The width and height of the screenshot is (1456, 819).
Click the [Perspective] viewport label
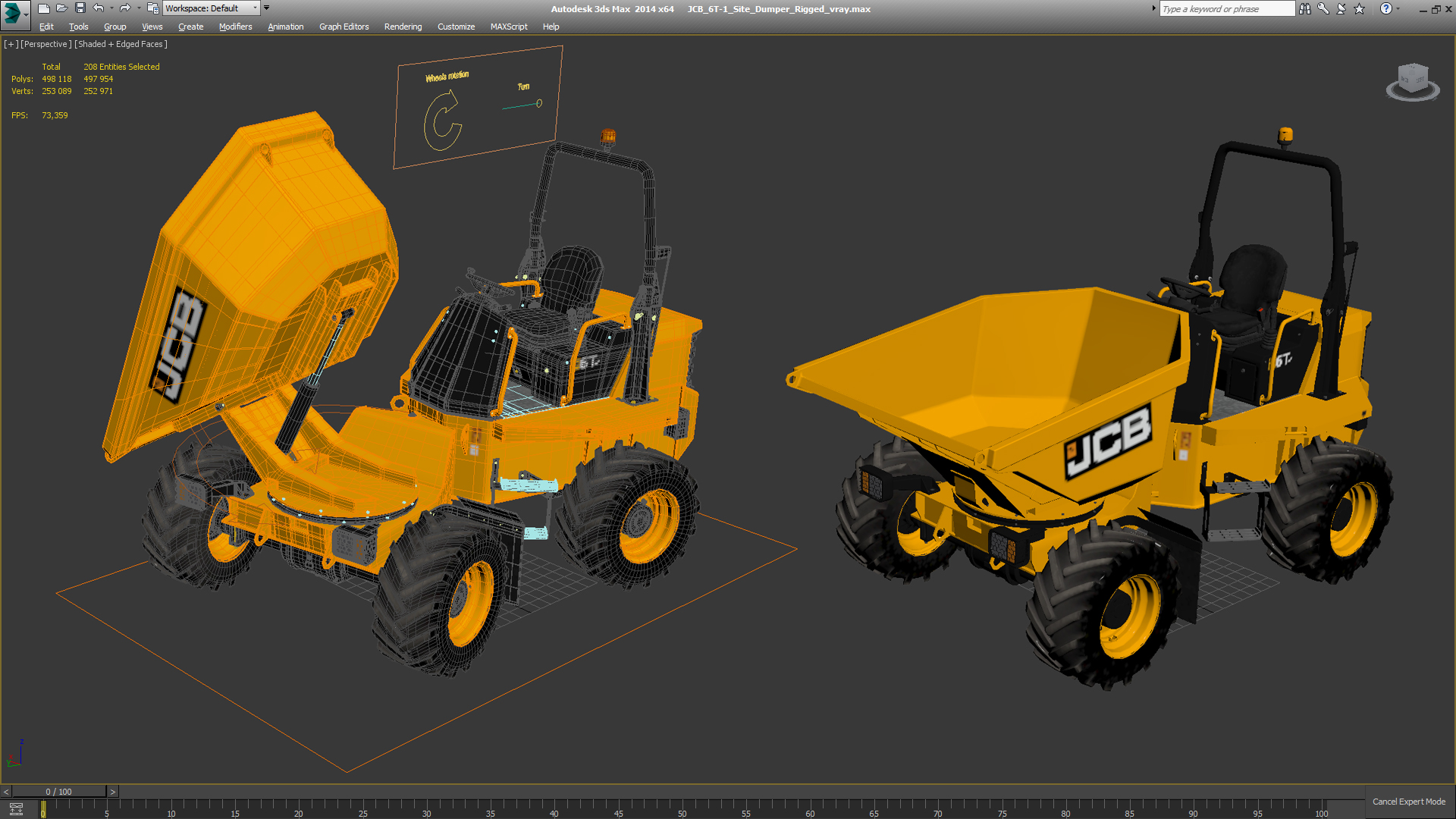[45, 44]
